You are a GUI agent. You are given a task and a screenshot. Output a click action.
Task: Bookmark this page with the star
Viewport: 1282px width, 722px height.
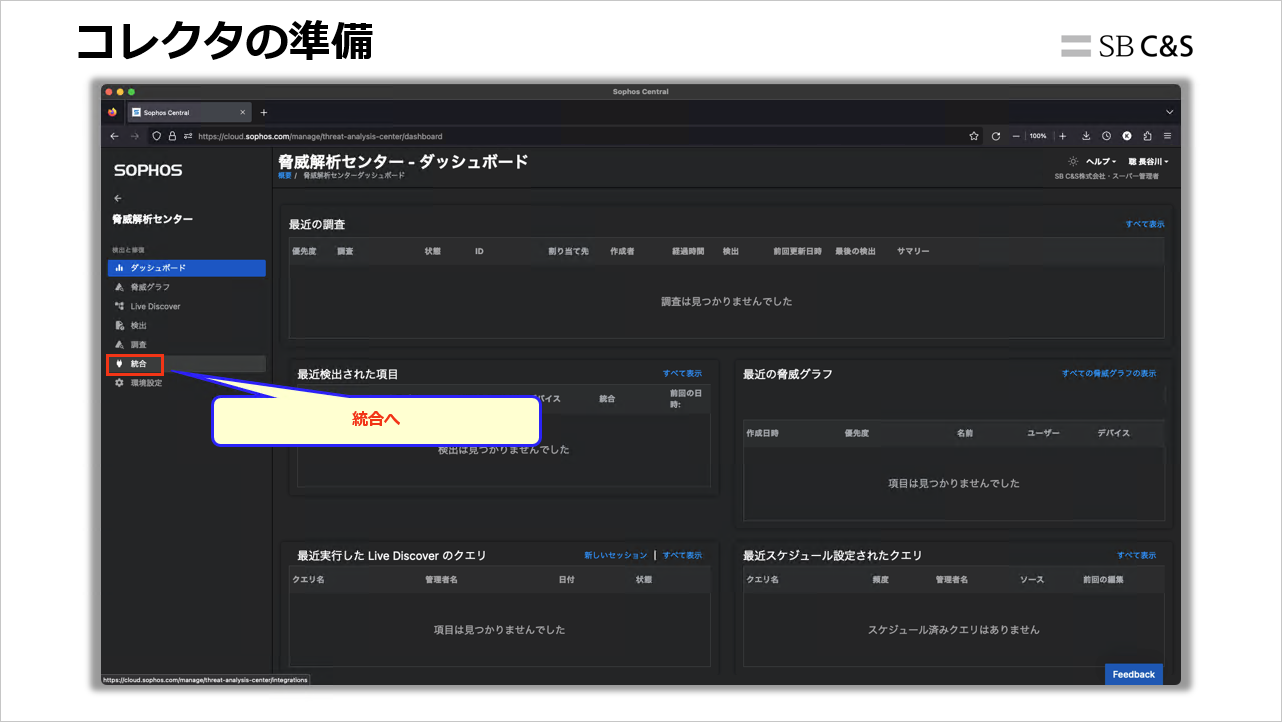[974, 136]
